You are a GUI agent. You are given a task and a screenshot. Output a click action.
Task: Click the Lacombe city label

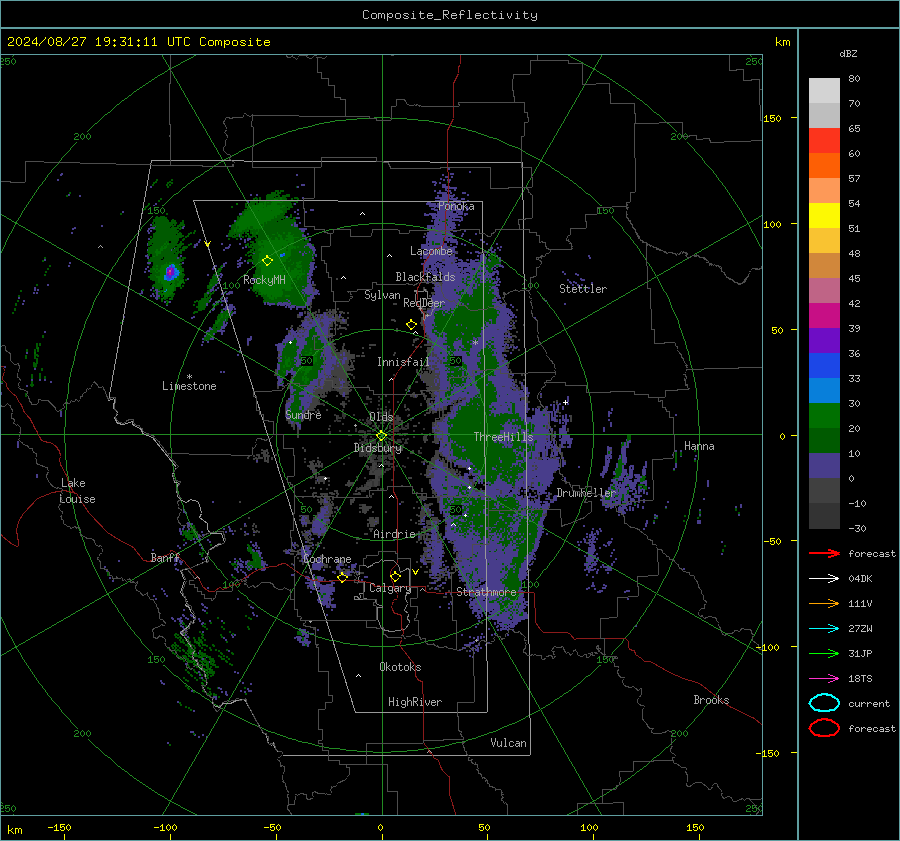pyautogui.click(x=431, y=251)
